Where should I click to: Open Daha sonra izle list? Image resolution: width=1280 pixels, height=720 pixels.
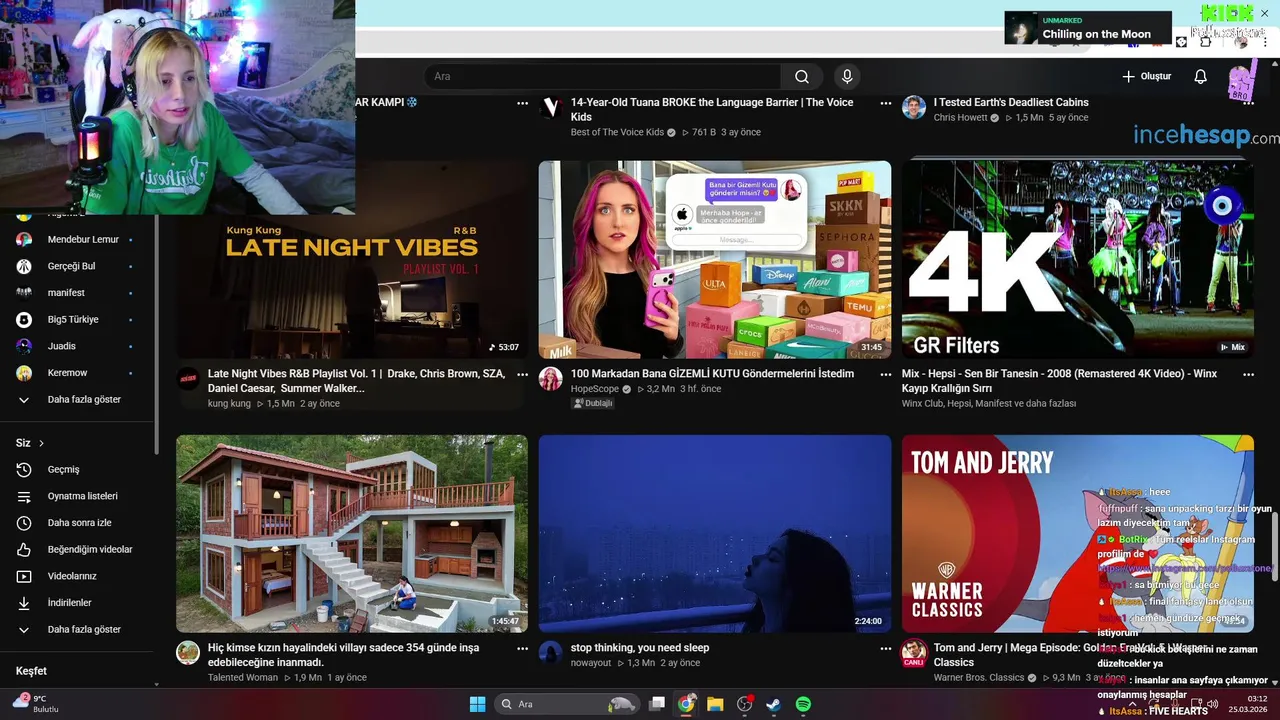[78, 523]
